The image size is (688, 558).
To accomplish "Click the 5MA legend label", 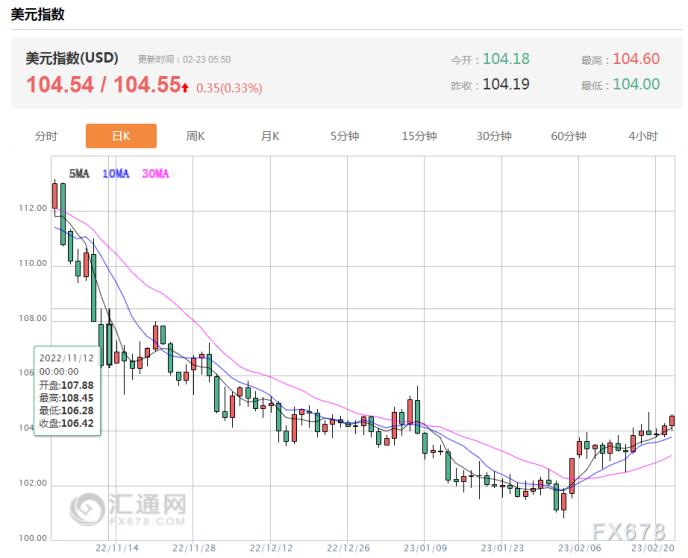I will [79, 174].
